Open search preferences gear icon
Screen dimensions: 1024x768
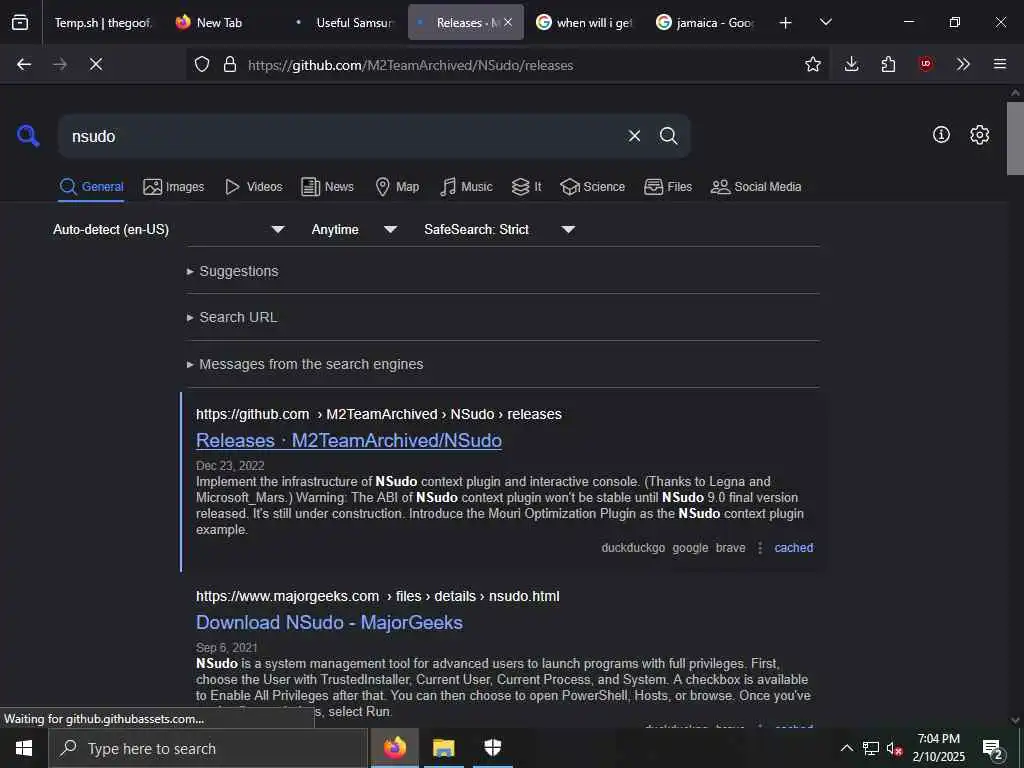979,135
